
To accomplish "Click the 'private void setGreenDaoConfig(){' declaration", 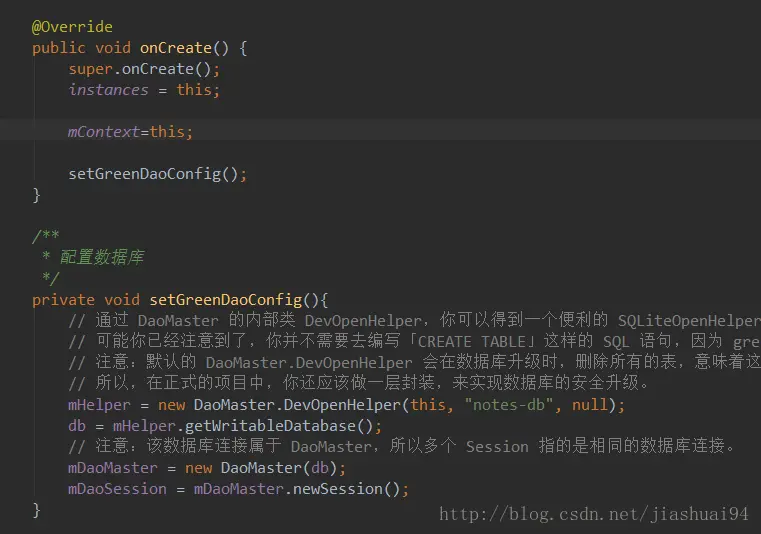I will click(180, 300).
